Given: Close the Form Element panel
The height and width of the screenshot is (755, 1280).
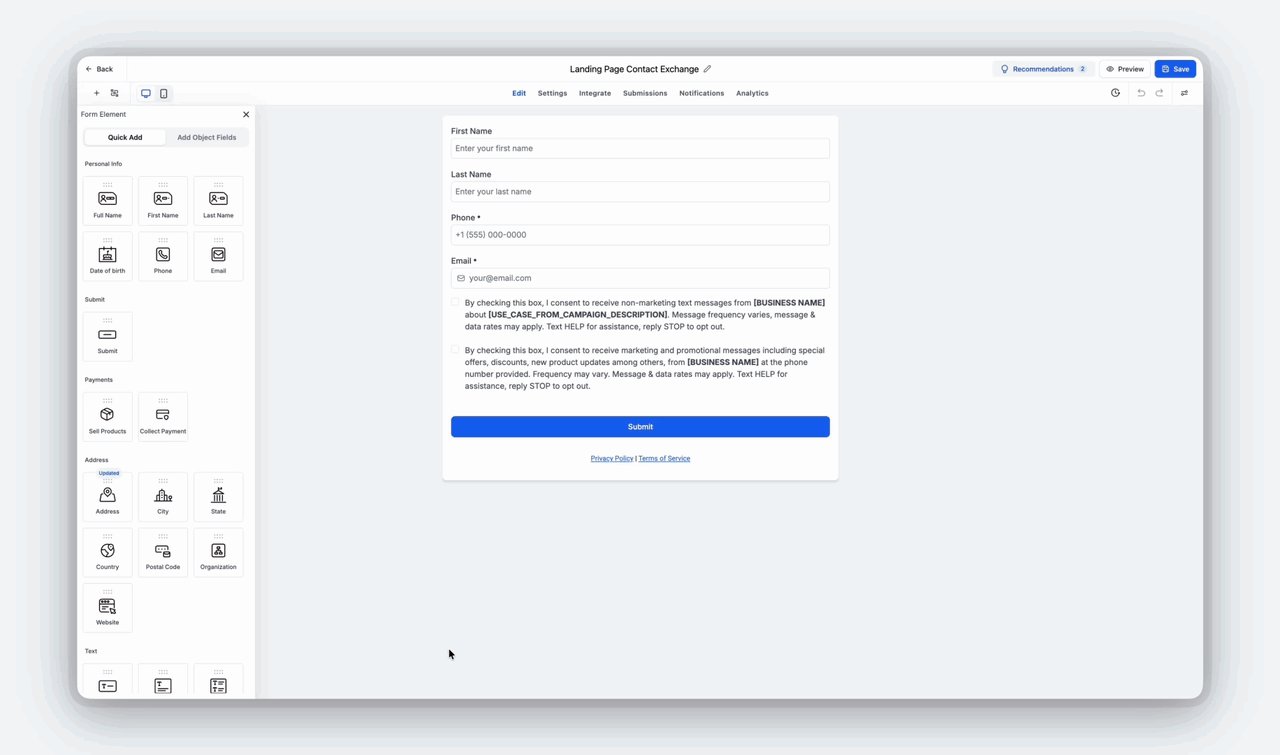Looking at the screenshot, I should (246, 114).
